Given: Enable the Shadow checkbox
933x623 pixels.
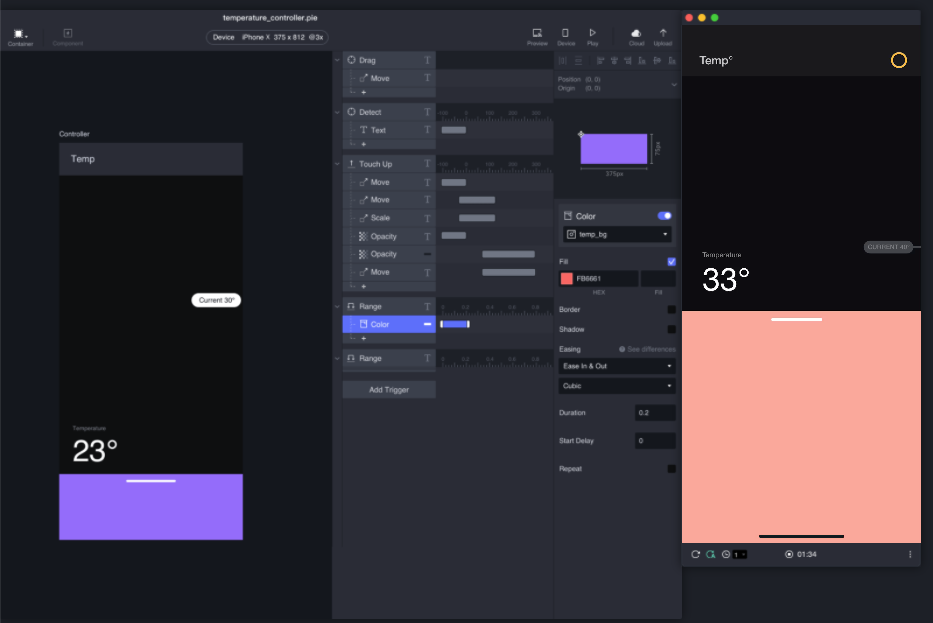Looking at the screenshot, I should pyautogui.click(x=671, y=329).
